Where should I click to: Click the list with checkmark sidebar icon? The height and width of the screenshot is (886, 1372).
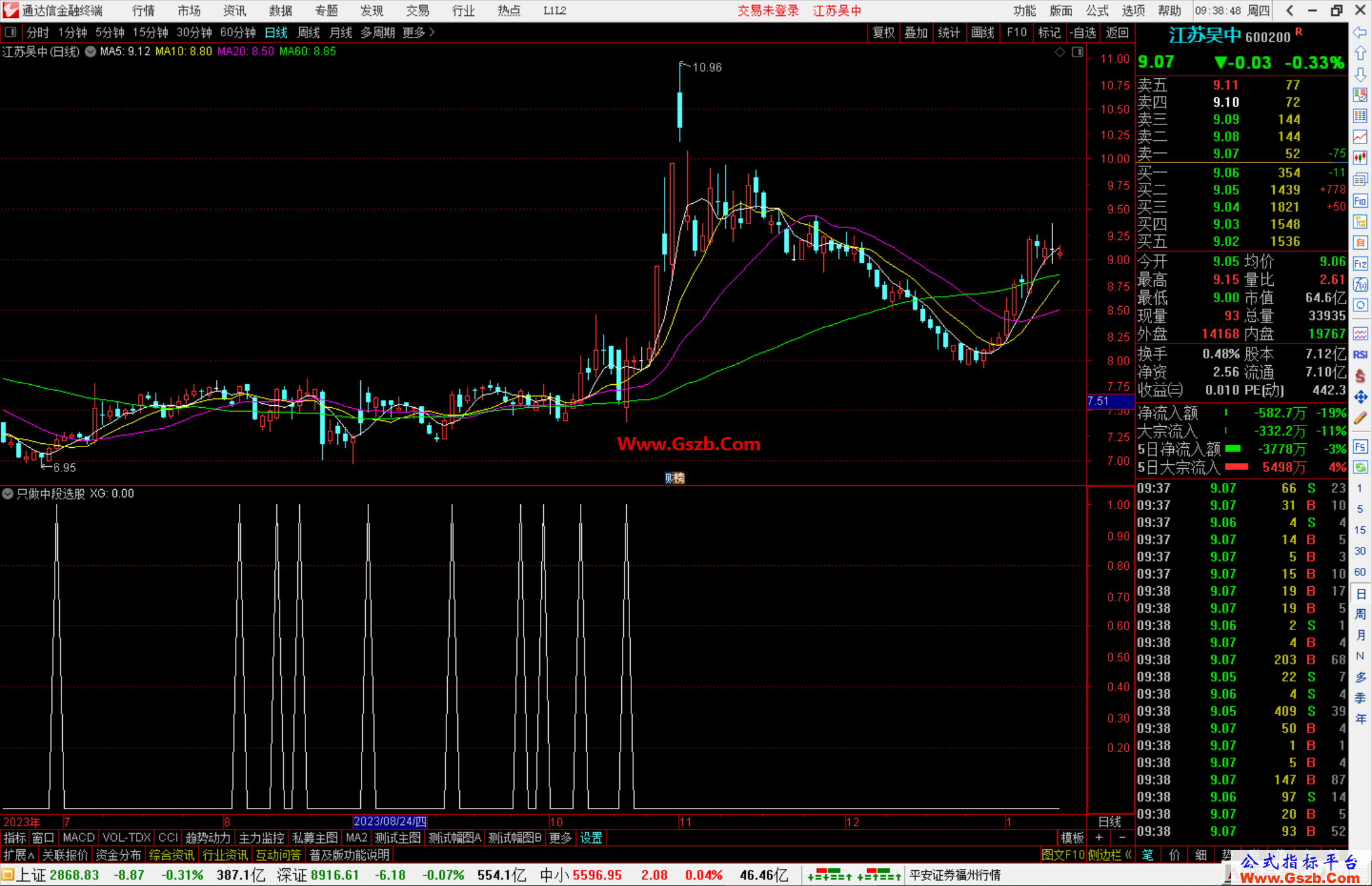[x=1360, y=95]
